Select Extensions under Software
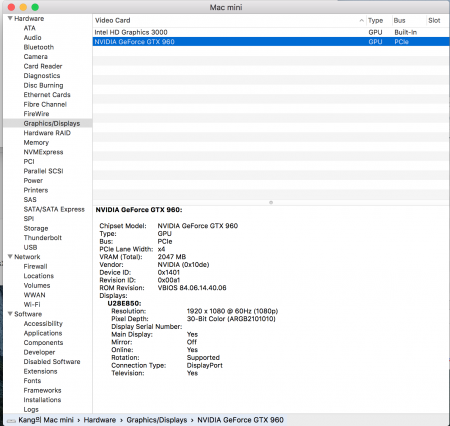Viewport: 450px width, 426px height. [x=40, y=371]
